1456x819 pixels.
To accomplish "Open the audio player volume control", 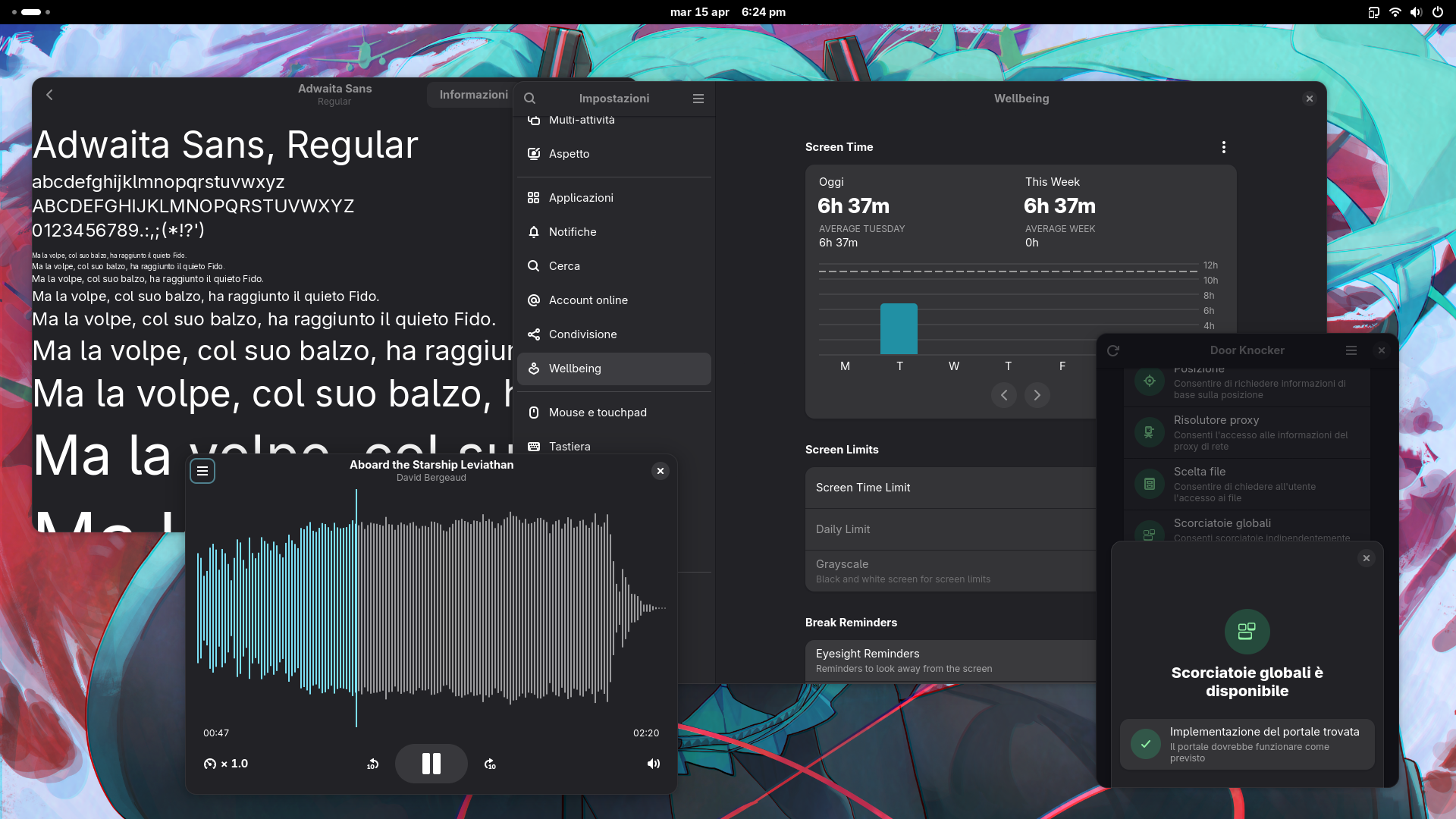I will coord(654,764).
